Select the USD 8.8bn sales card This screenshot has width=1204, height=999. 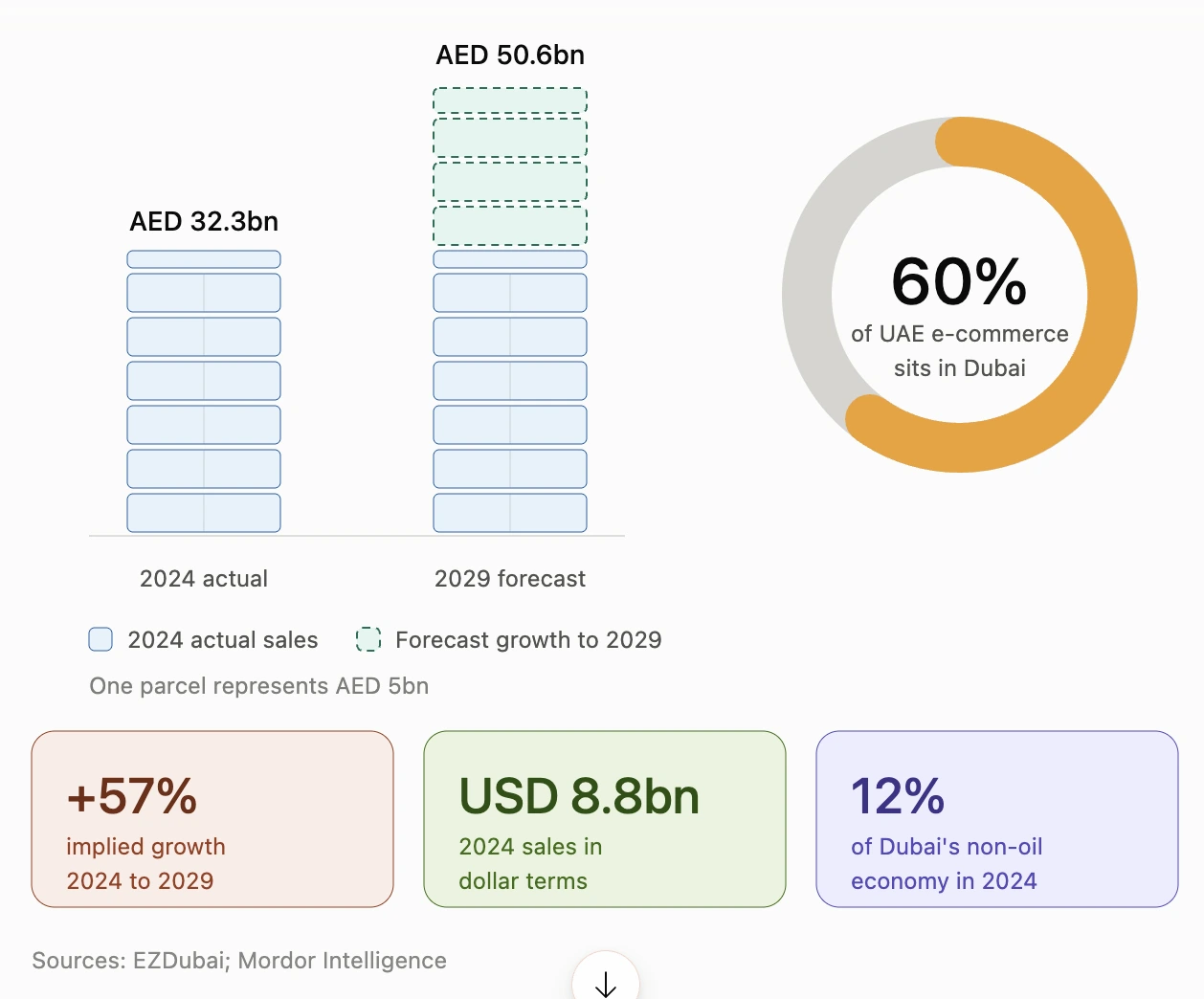click(605, 819)
